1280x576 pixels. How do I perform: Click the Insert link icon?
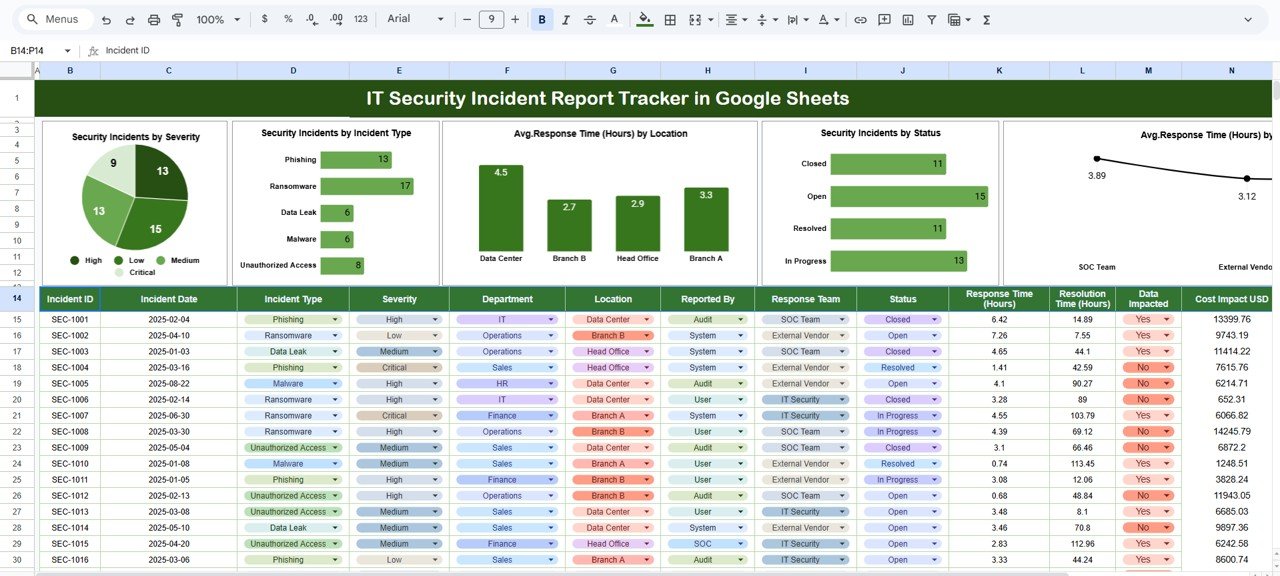860,19
